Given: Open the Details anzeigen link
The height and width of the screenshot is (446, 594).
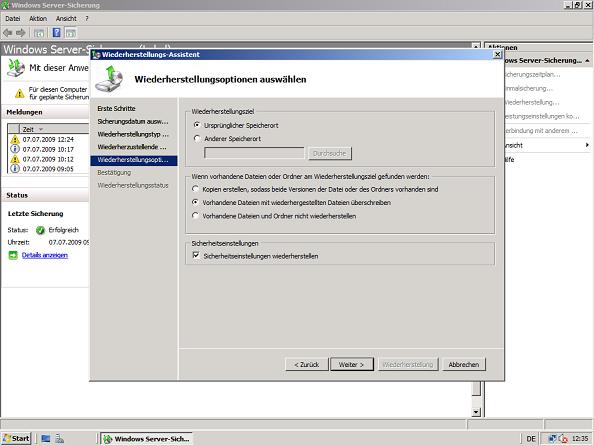Looking at the screenshot, I should (45, 255).
